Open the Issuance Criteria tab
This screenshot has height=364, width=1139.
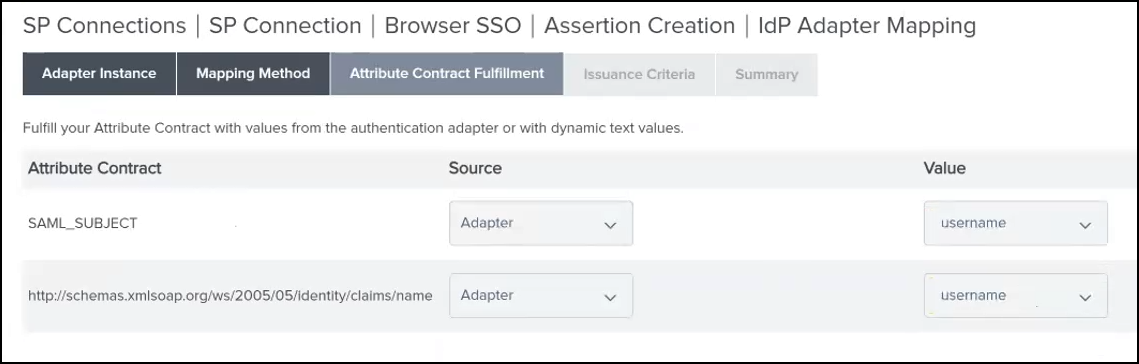[639, 74]
